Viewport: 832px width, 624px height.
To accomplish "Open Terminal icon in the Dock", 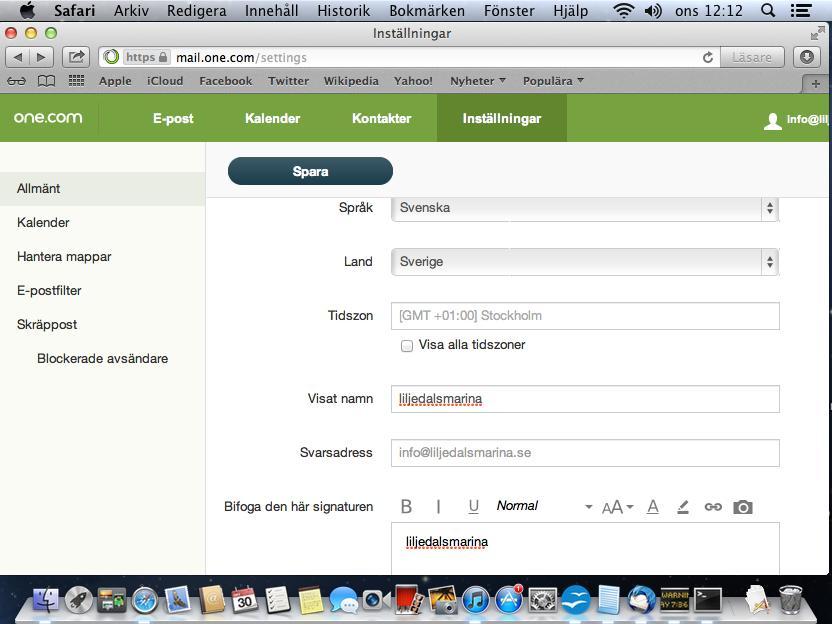I will (708, 600).
